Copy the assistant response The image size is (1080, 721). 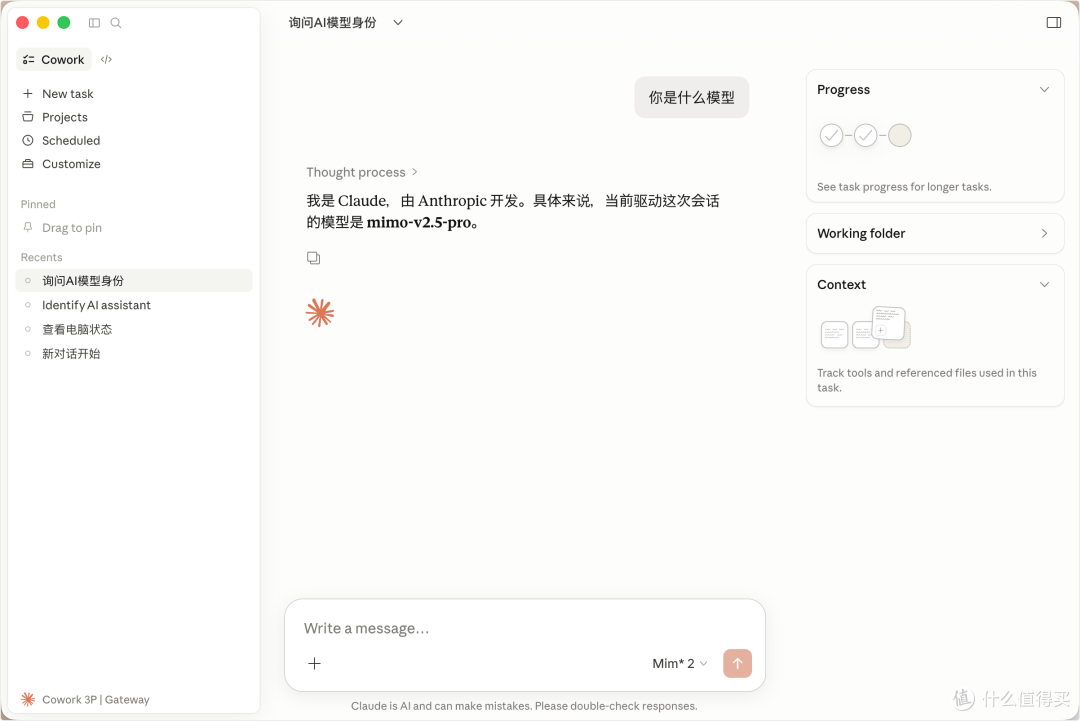pyautogui.click(x=313, y=258)
